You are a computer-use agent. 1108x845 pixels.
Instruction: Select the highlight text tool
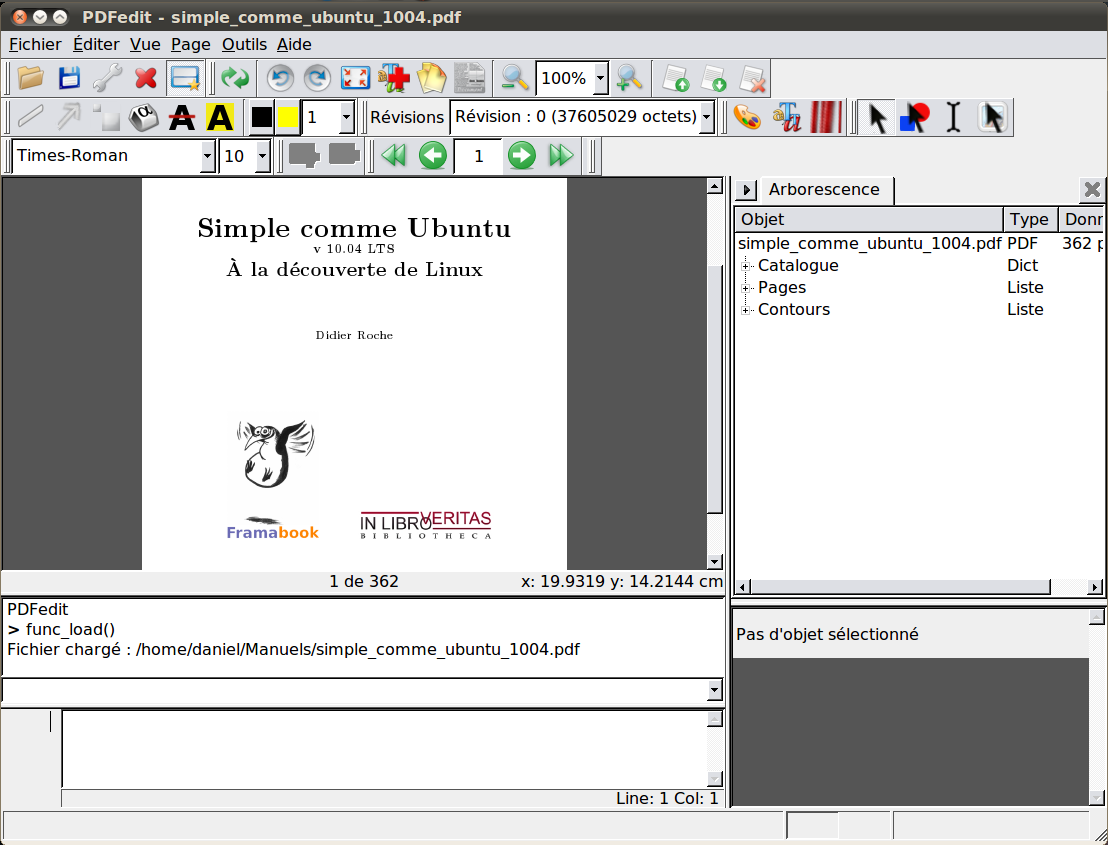pos(219,117)
